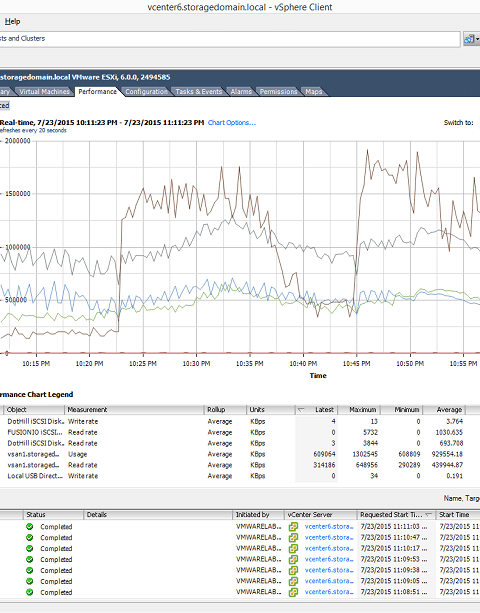Viewport: 480px width, 613px height.
Task: Open the Configuration tab
Action: click(147, 91)
